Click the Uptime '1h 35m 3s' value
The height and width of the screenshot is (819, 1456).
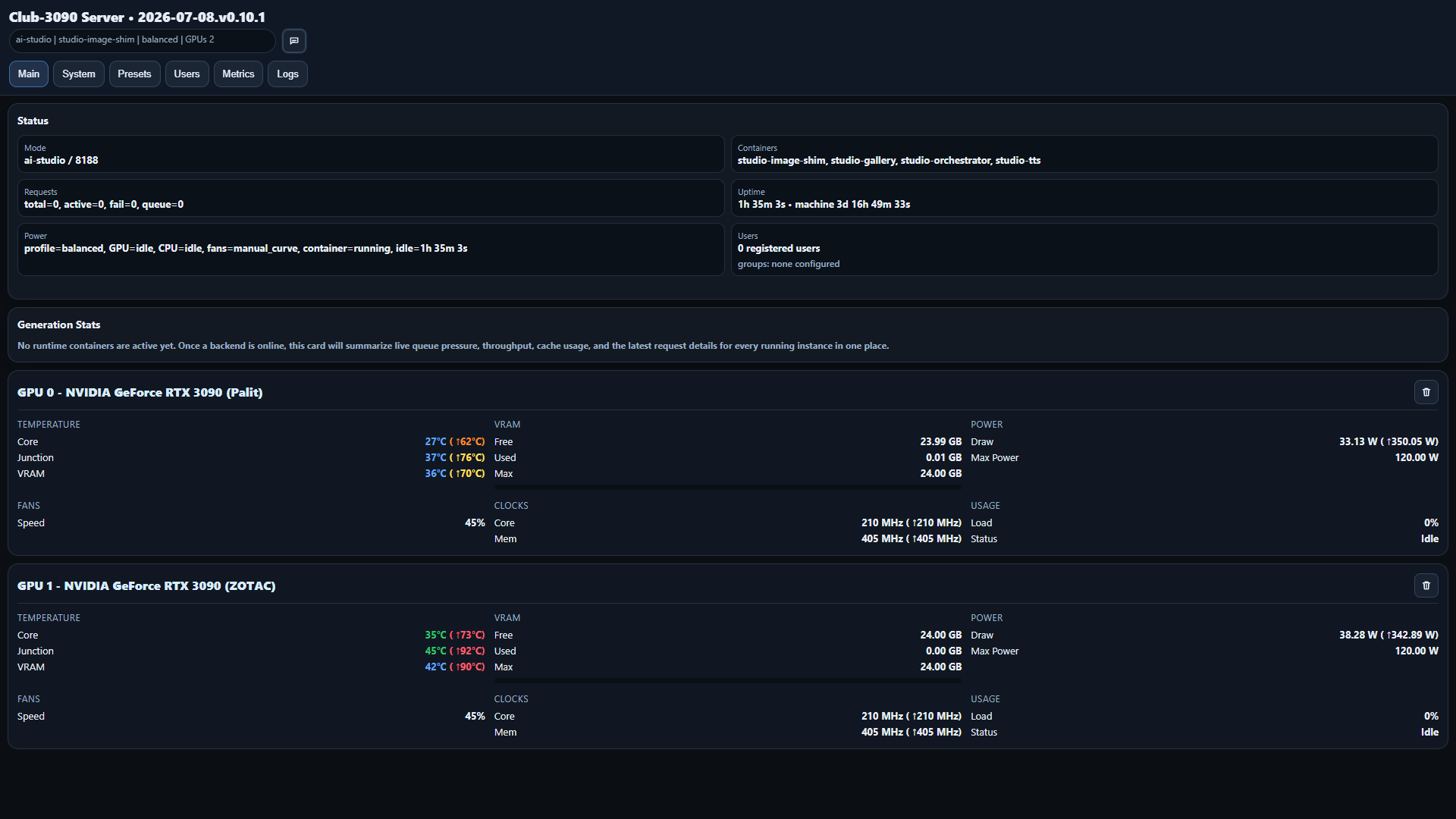pos(824,204)
